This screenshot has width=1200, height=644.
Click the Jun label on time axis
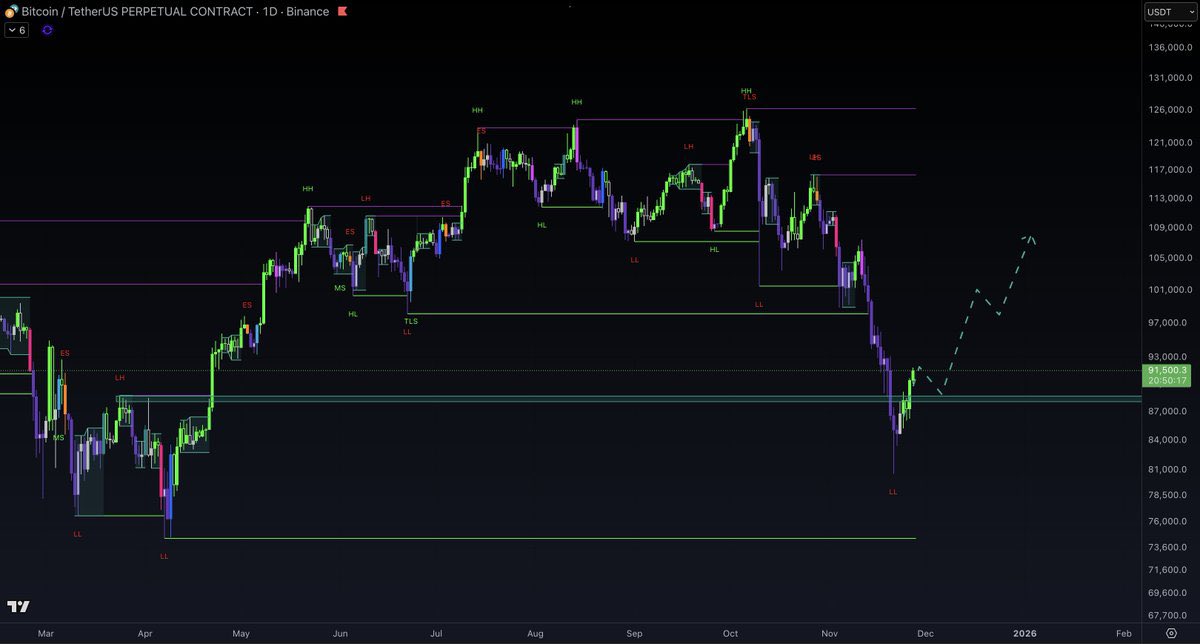[x=340, y=633]
